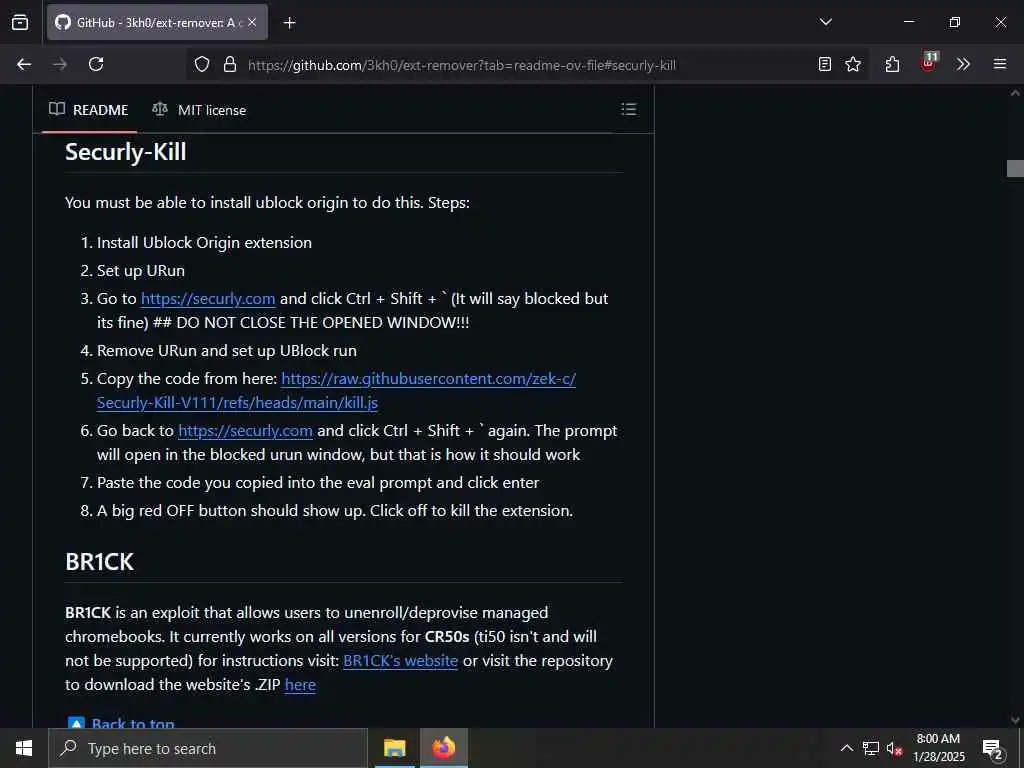Click the 'here' ZIP download link
The height and width of the screenshot is (768, 1024).
300,685
